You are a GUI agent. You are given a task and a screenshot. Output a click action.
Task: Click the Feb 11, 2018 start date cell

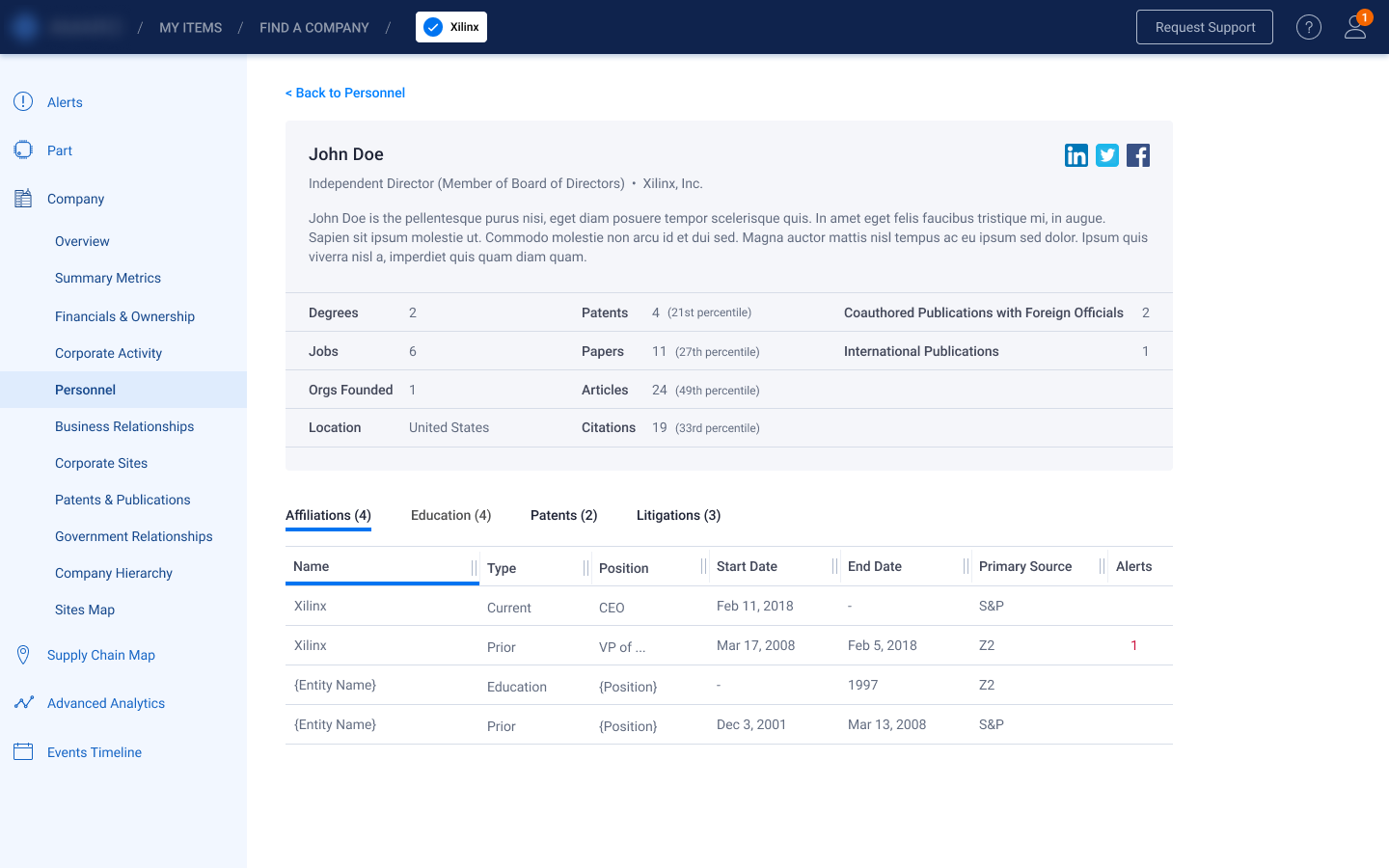coord(755,606)
